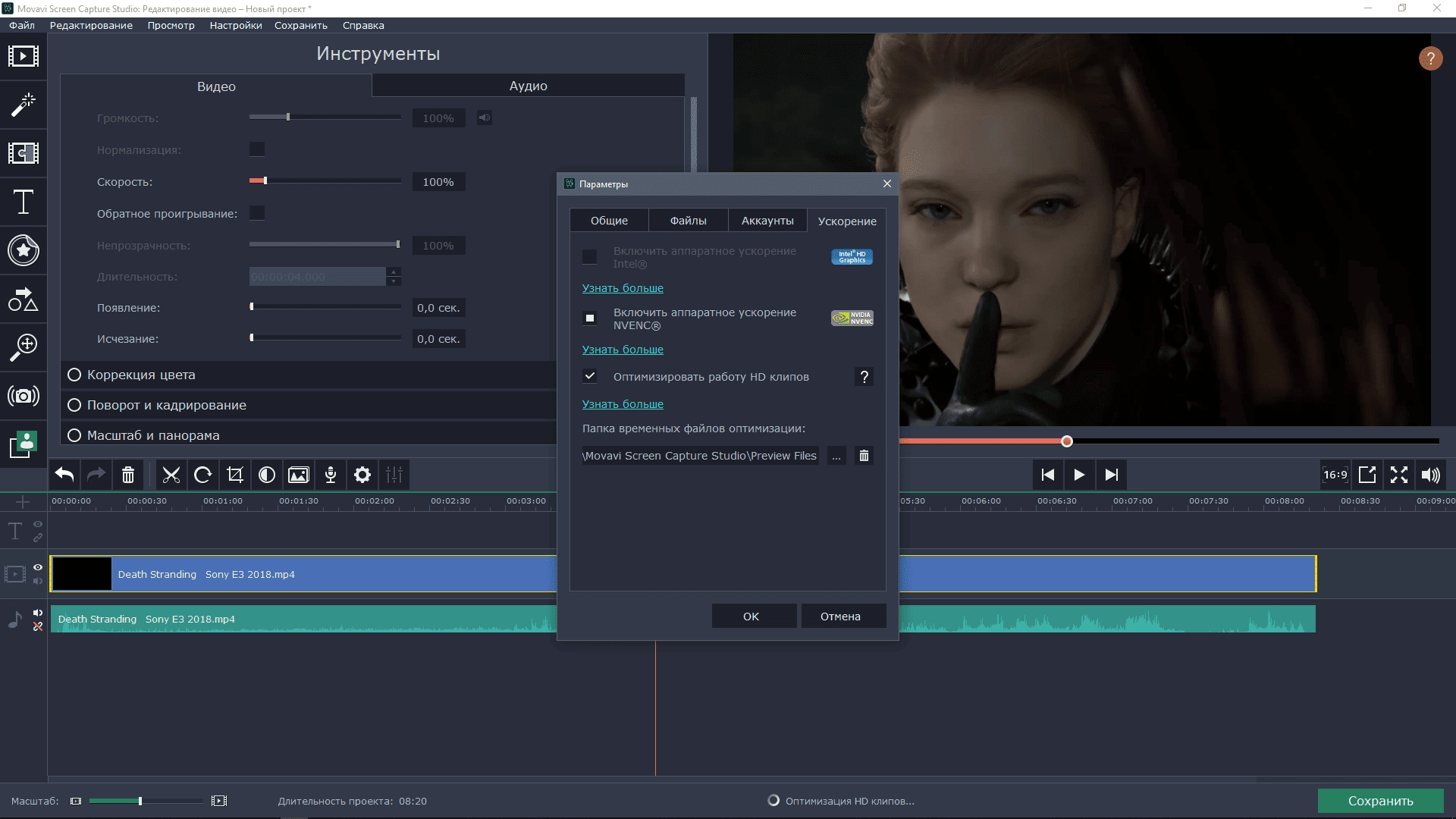Toggle link icon on the titles track
The height and width of the screenshot is (819, 1456).
[x=38, y=538]
